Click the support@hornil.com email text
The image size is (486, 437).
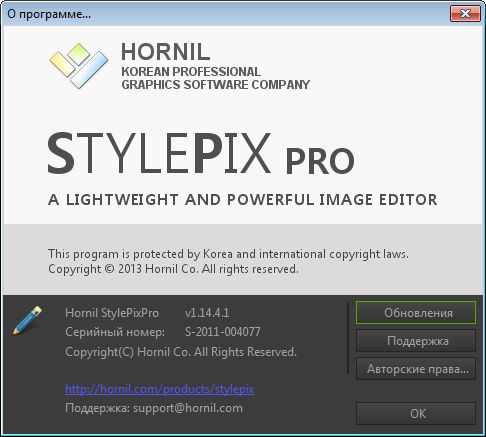(x=188, y=408)
